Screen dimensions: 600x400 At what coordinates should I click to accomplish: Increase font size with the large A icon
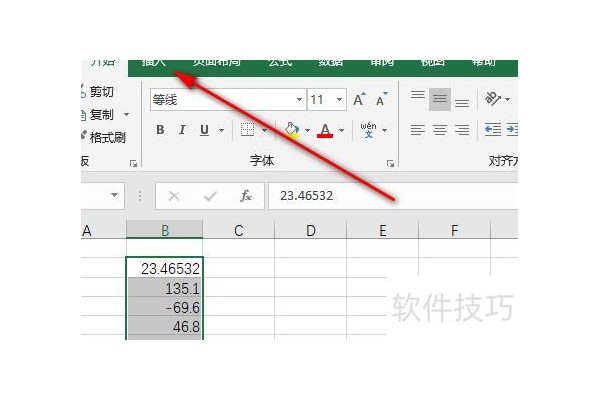point(359,100)
